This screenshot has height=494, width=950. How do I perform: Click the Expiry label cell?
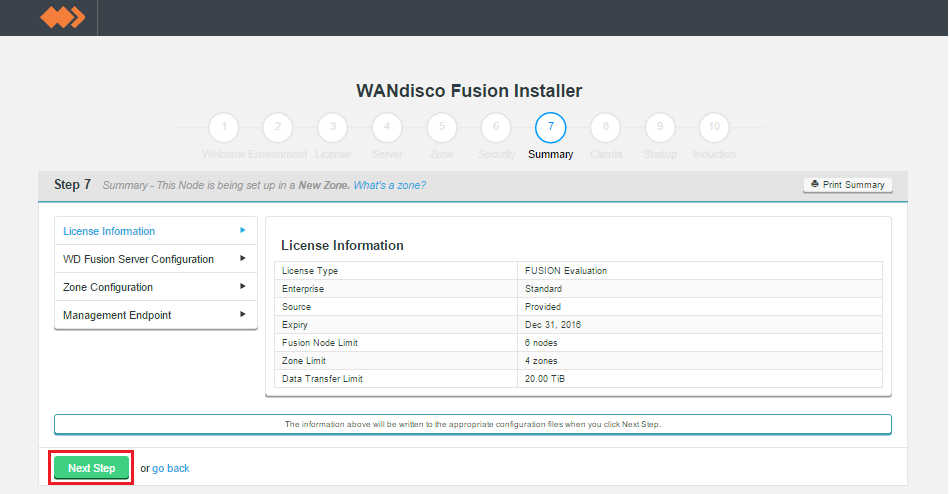(396, 325)
